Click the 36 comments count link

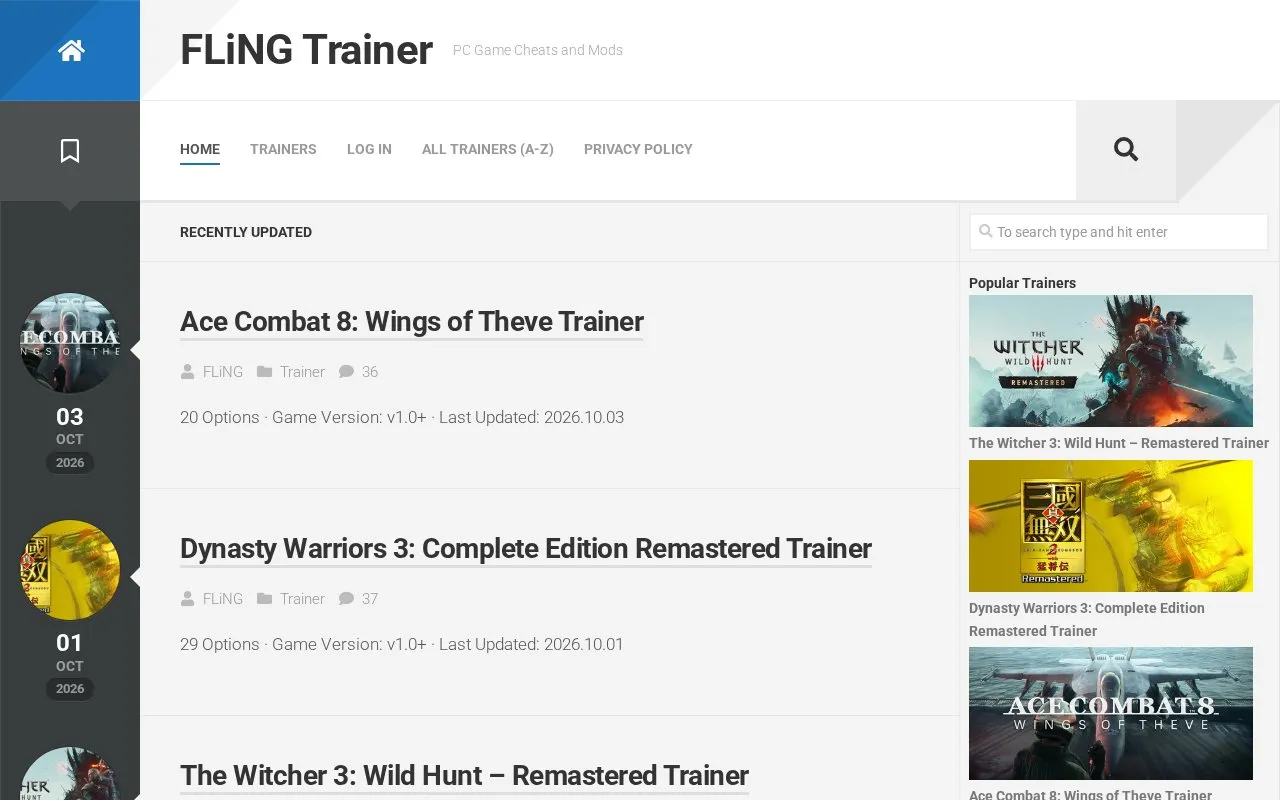click(x=370, y=372)
